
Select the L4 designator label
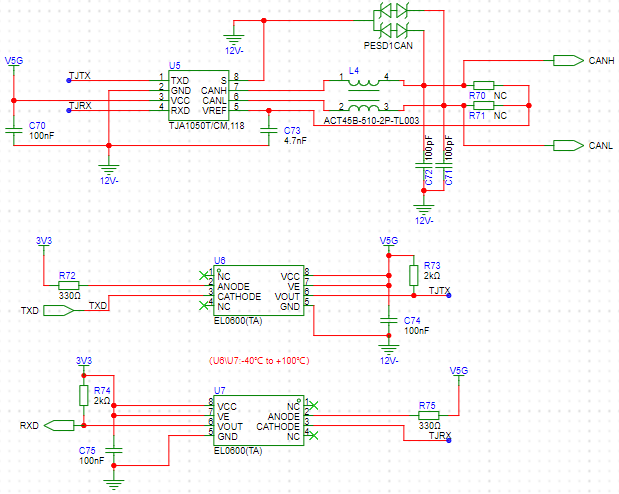pos(354,71)
